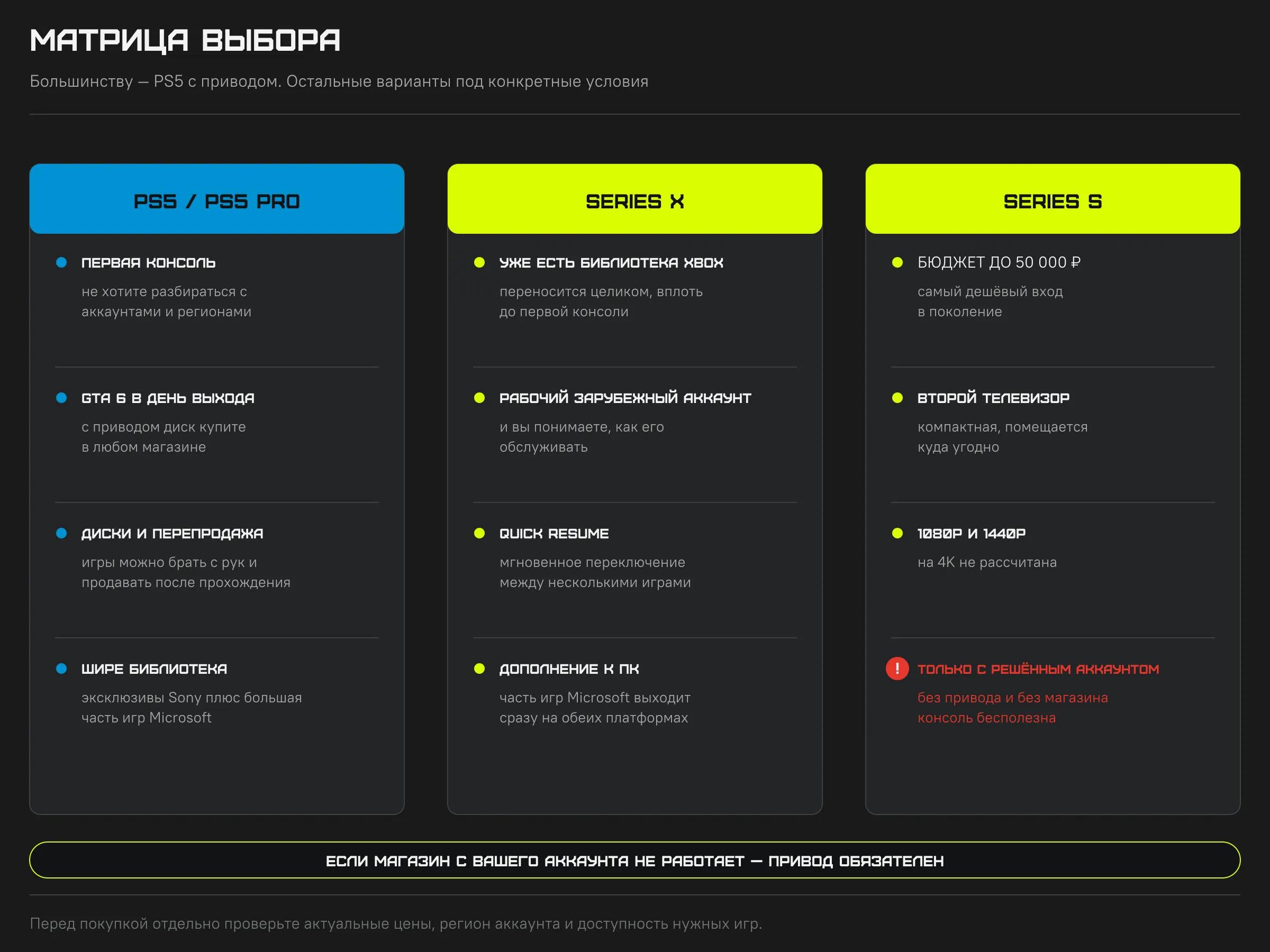Screen dimensions: 1270x952
Task: Click the heading 'Бюджет до 50 000 ₽'
Action: (x=999, y=263)
